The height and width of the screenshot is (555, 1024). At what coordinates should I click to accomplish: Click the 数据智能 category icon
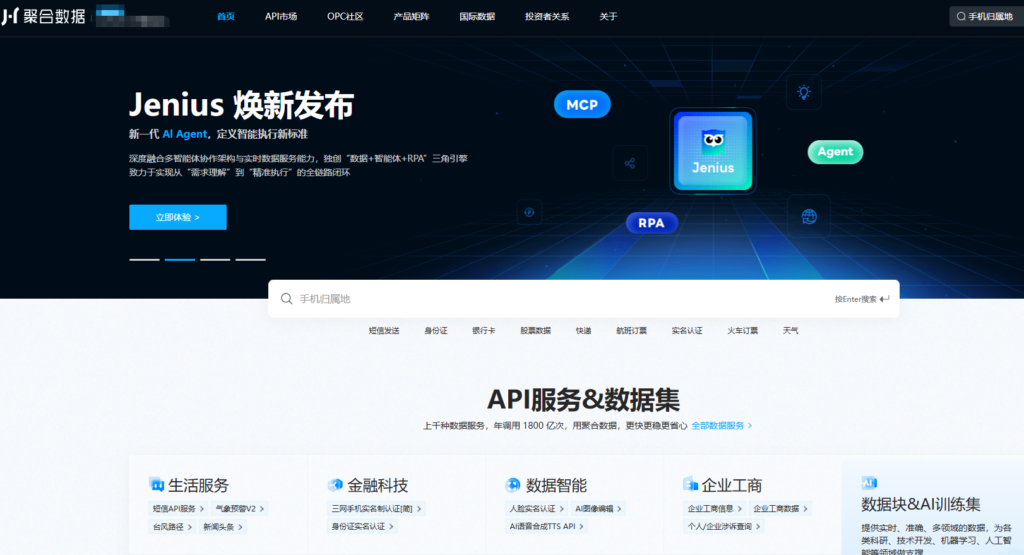513,484
